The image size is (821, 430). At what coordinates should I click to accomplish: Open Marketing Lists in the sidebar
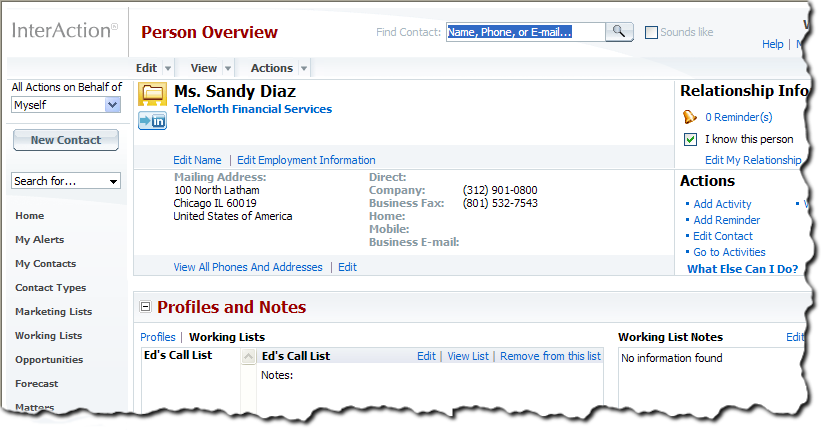coord(53,312)
